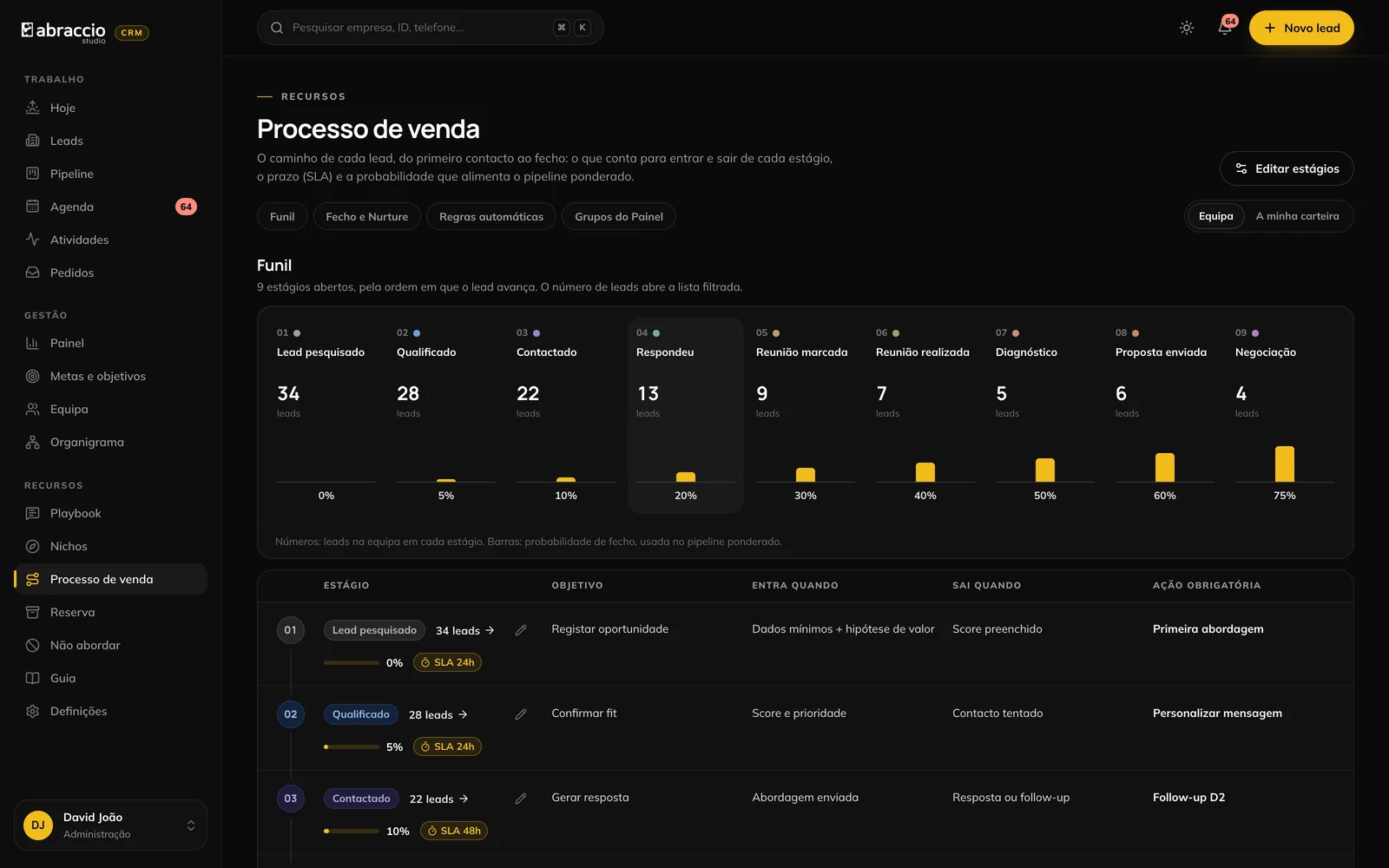Viewport: 1389px width, 868px height.
Task: Open Nichos in sidebar
Action: (110, 546)
